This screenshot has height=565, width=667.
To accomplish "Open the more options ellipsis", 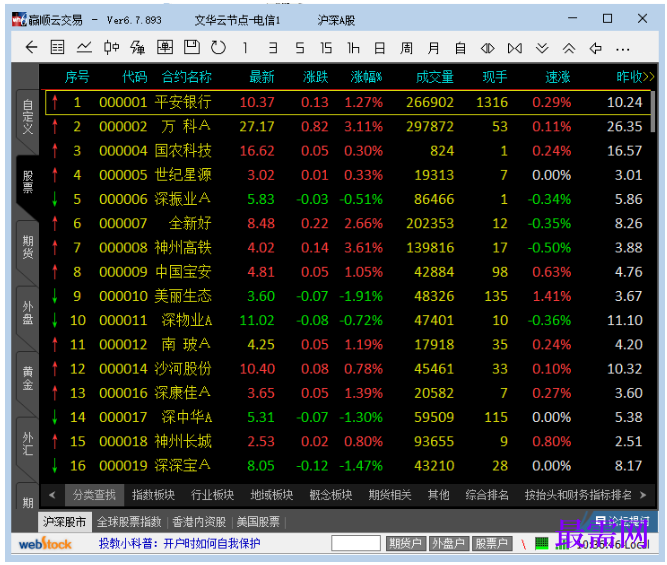I will [622, 50].
